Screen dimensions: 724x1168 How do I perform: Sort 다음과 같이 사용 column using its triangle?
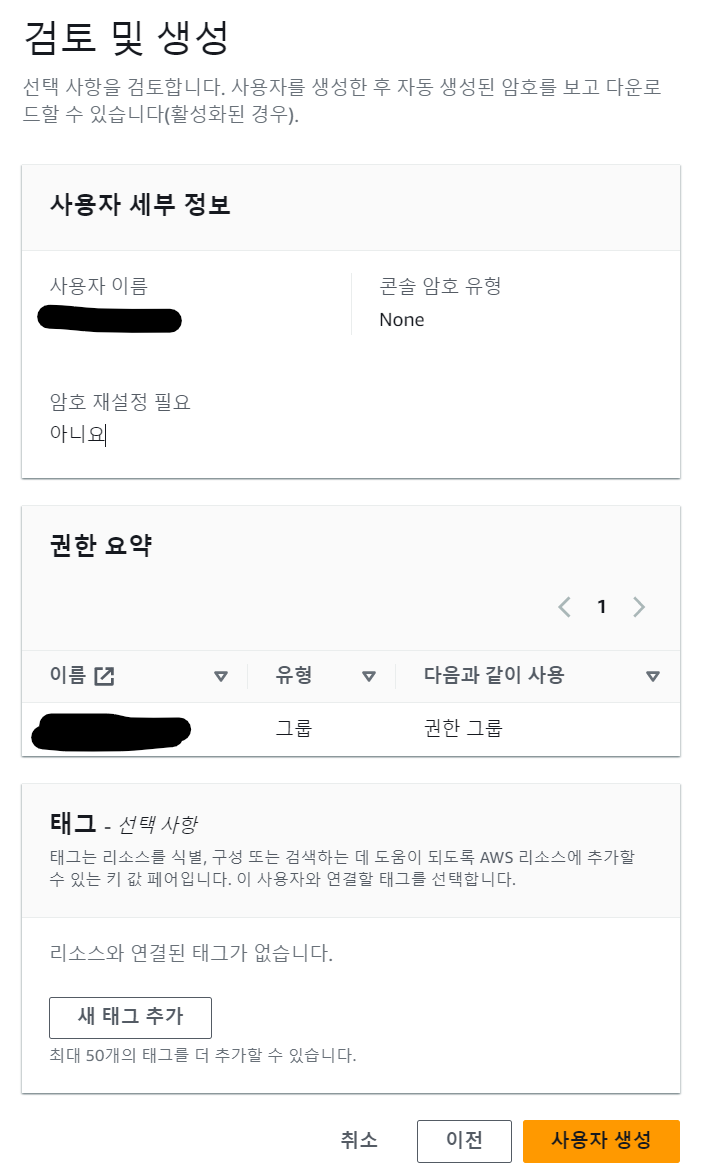[653, 676]
